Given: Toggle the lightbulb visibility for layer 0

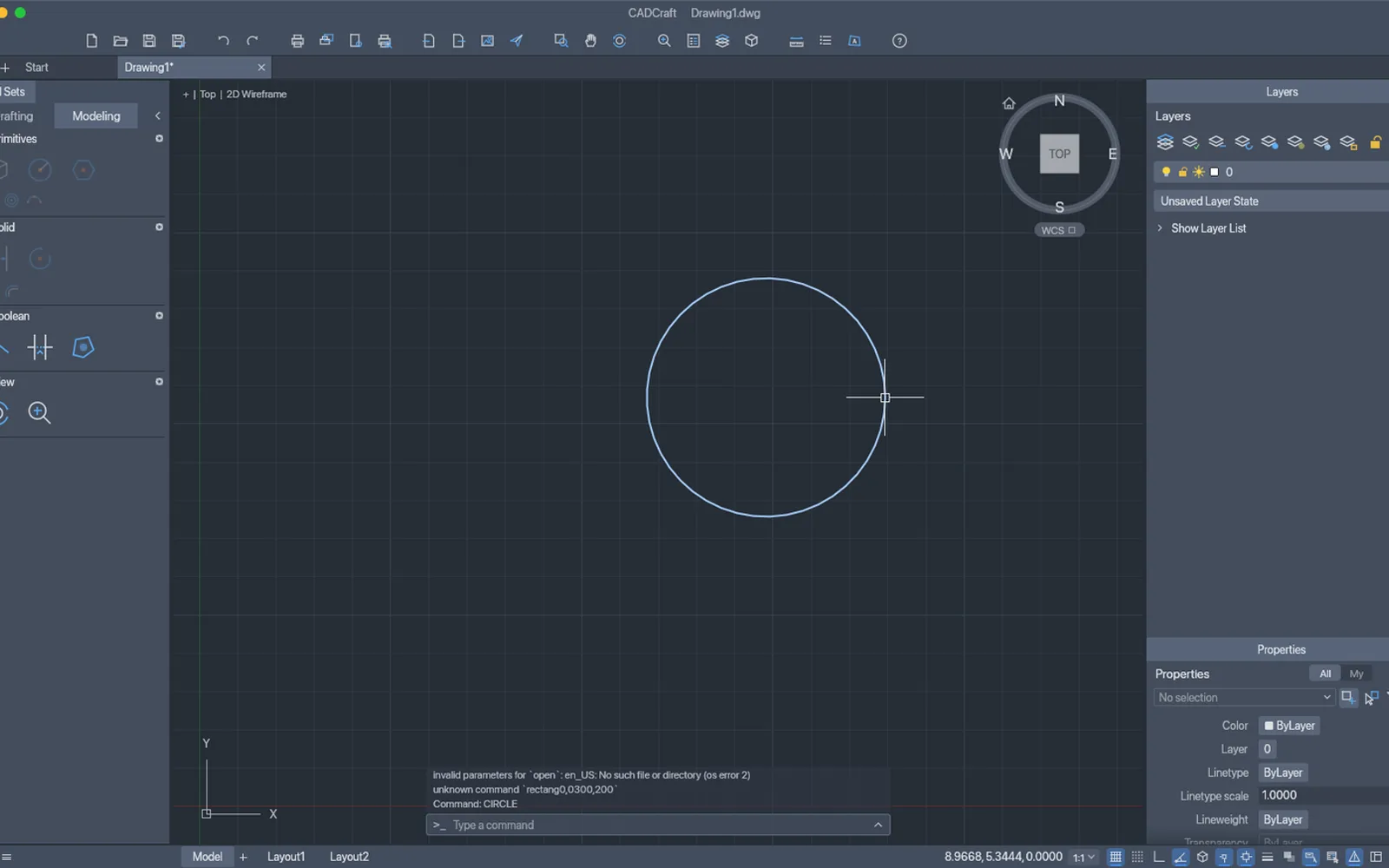Looking at the screenshot, I should (1166, 172).
